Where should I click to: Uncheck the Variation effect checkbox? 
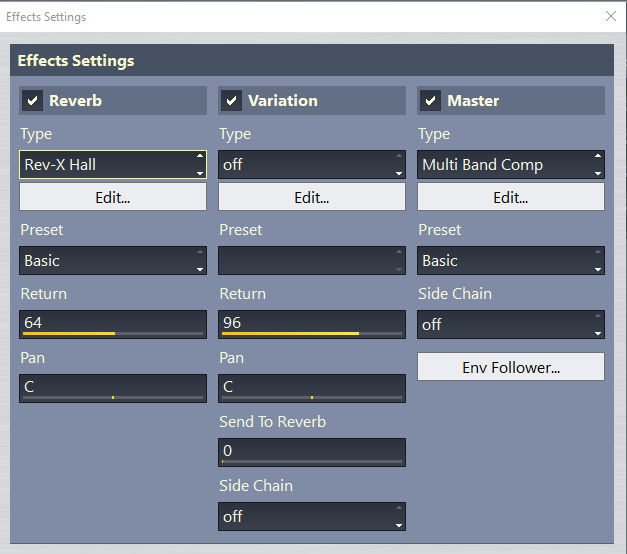pyautogui.click(x=231, y=100)
